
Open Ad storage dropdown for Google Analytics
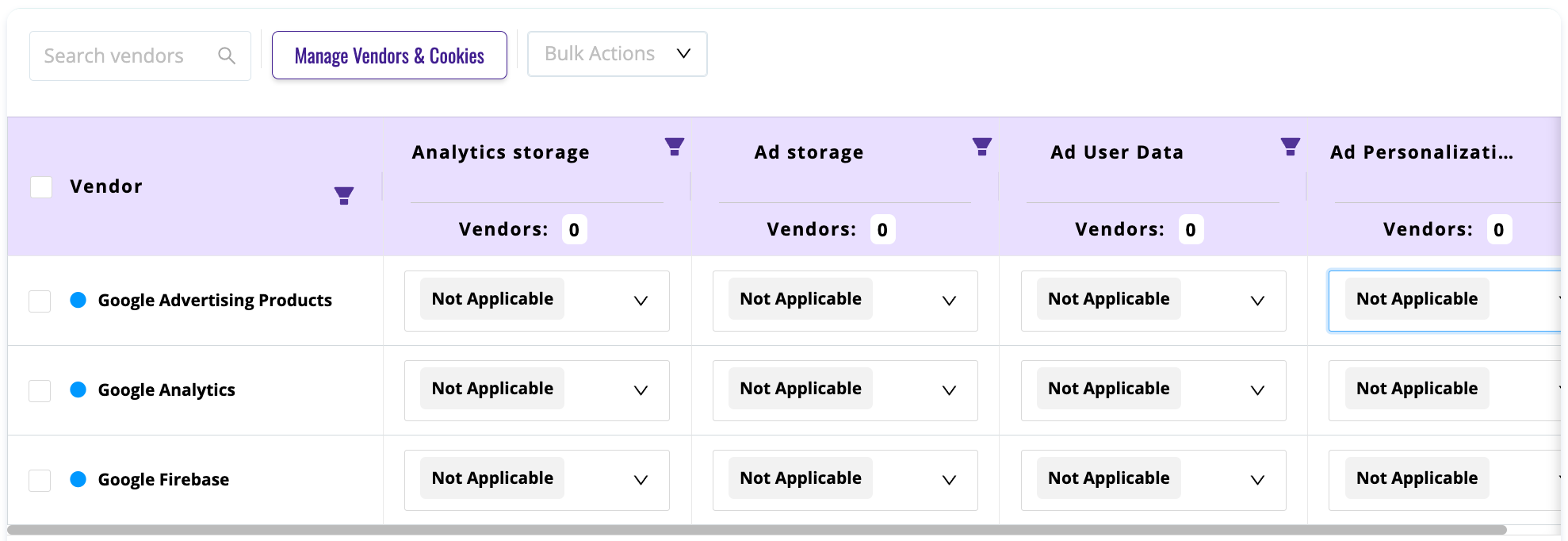coord(845,390)
